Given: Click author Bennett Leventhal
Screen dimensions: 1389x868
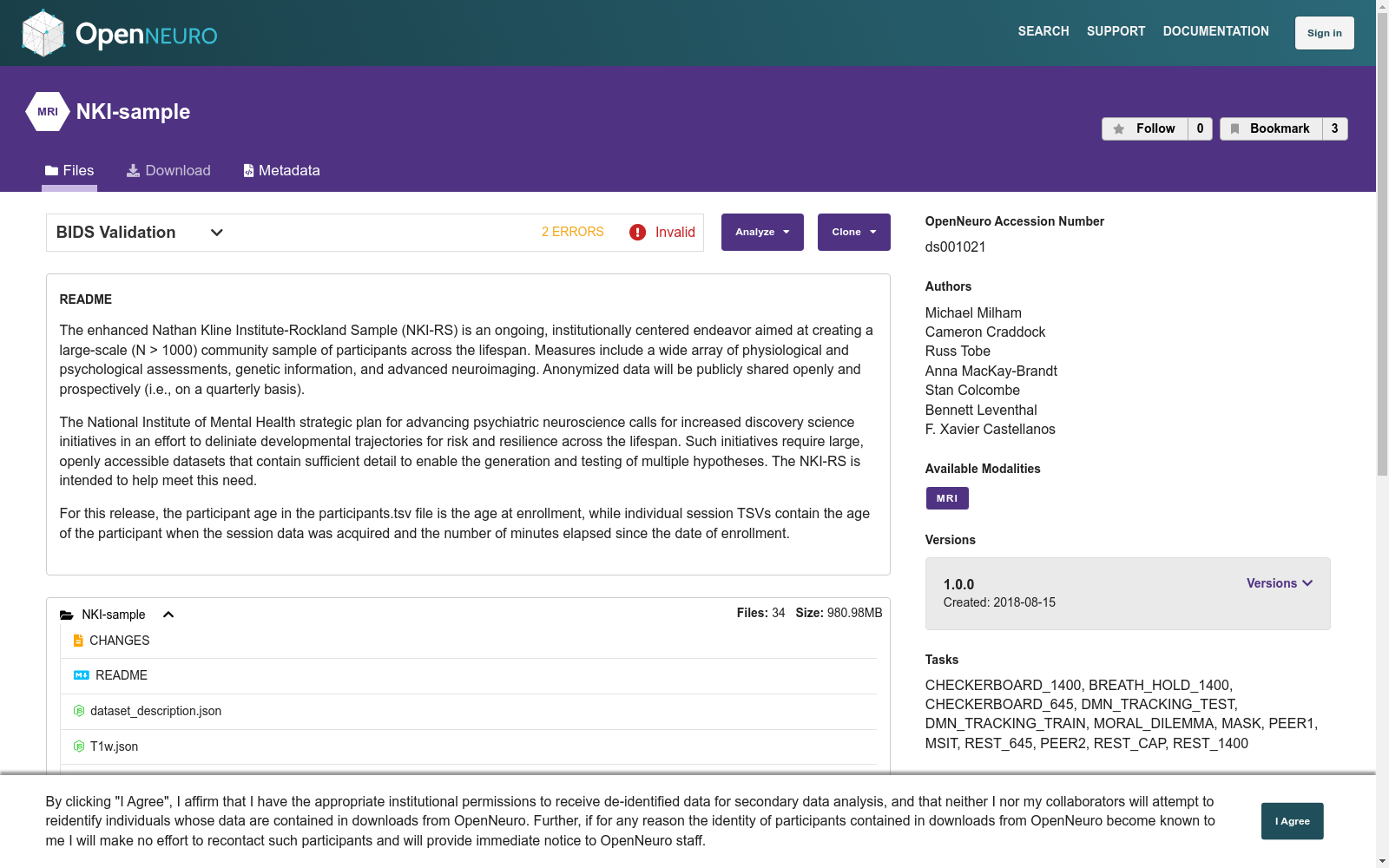Looking at the screenshot, I should pos(981,410).
